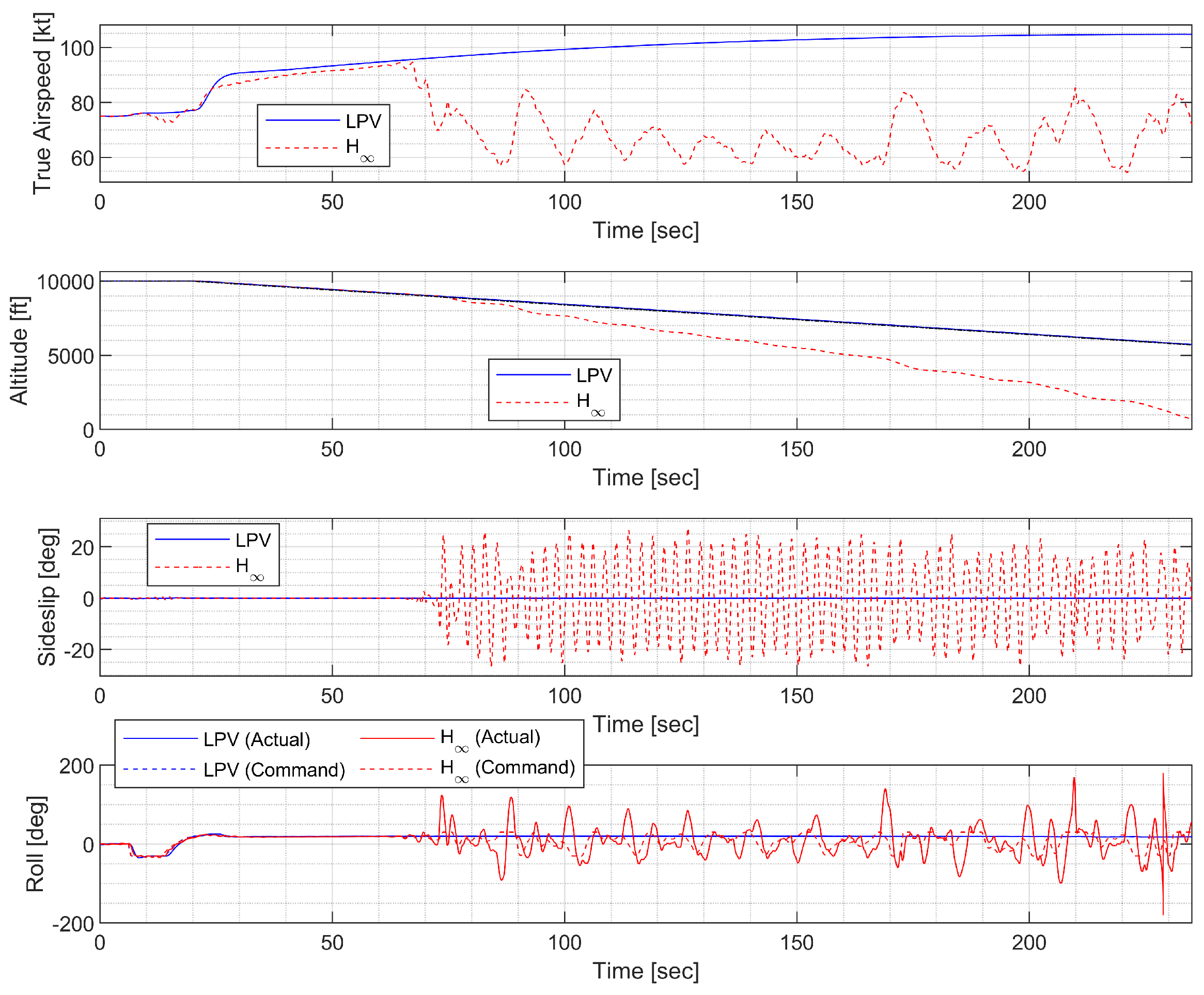Click the -200 tick label on roll axis
Image resolution: width=1204 pixels, height=995 pixels.
[73, 924]
